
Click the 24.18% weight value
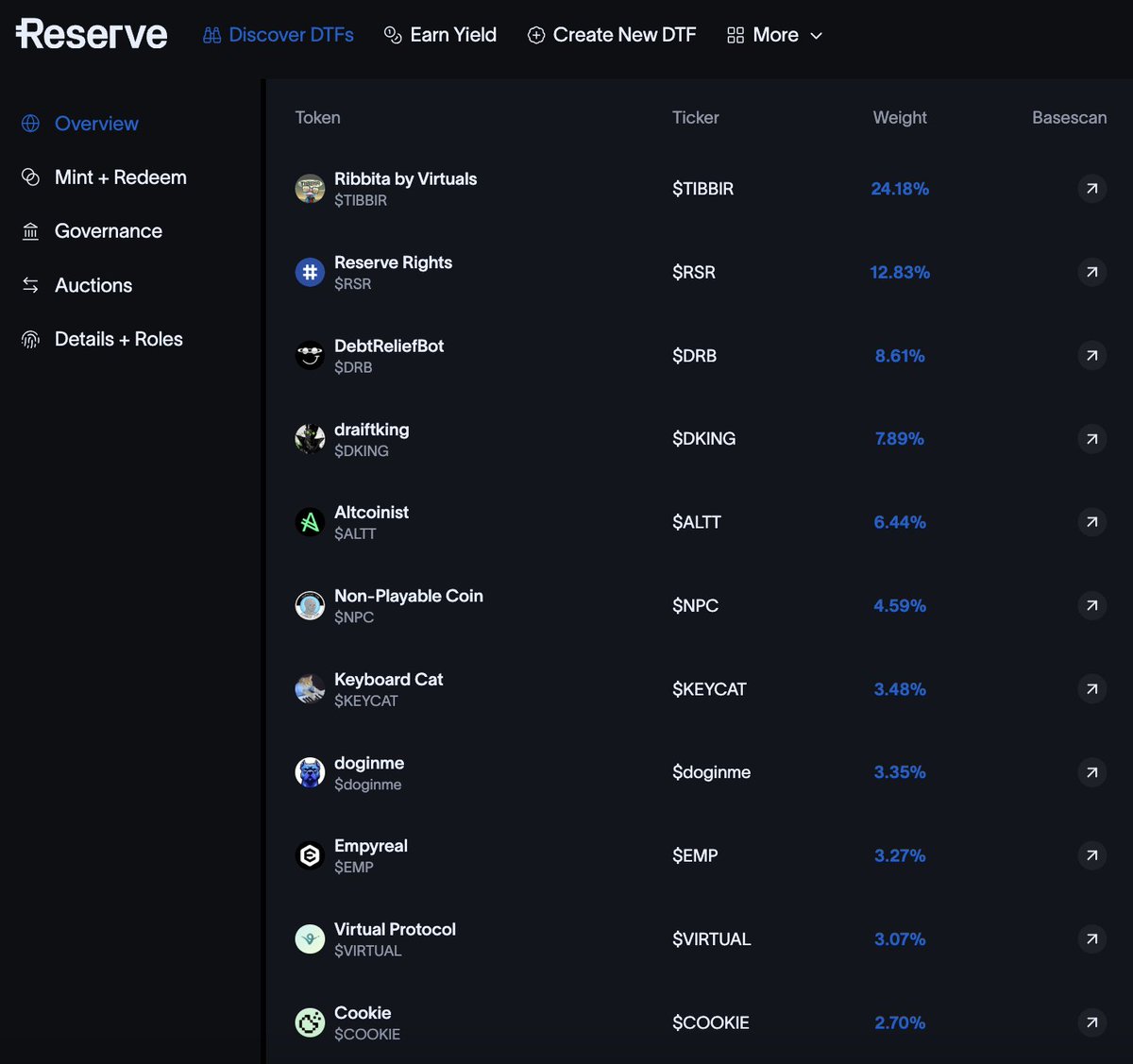point(900,189)
